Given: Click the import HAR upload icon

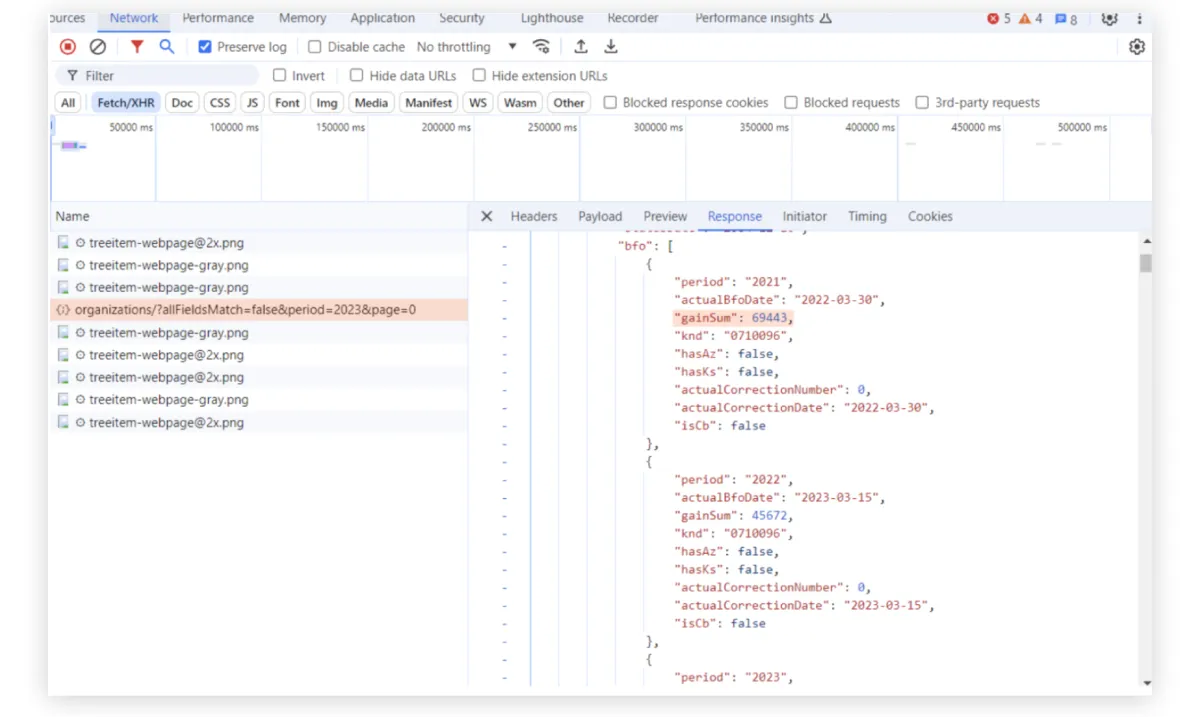Looking at the screenshot, I should click(581, 47).
